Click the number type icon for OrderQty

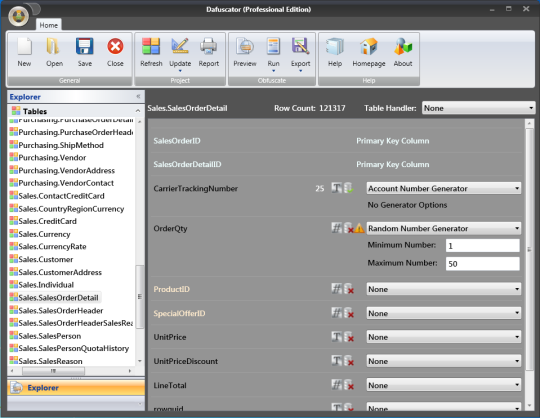click(x=336, y=228)
